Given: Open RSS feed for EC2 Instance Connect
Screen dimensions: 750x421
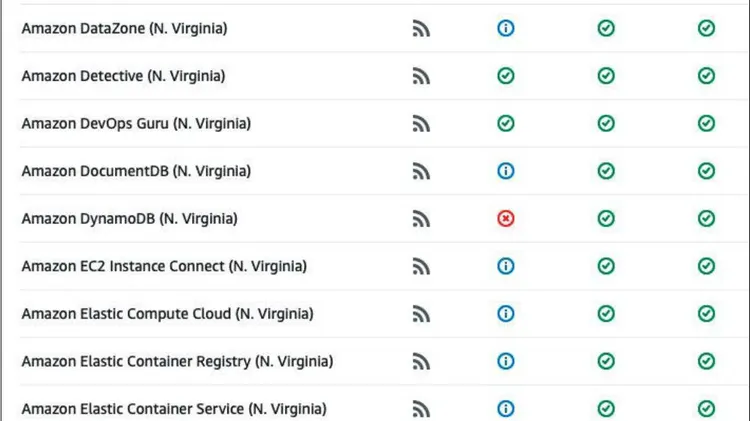Looking at the screenshot, I should [x=421, y=266].
